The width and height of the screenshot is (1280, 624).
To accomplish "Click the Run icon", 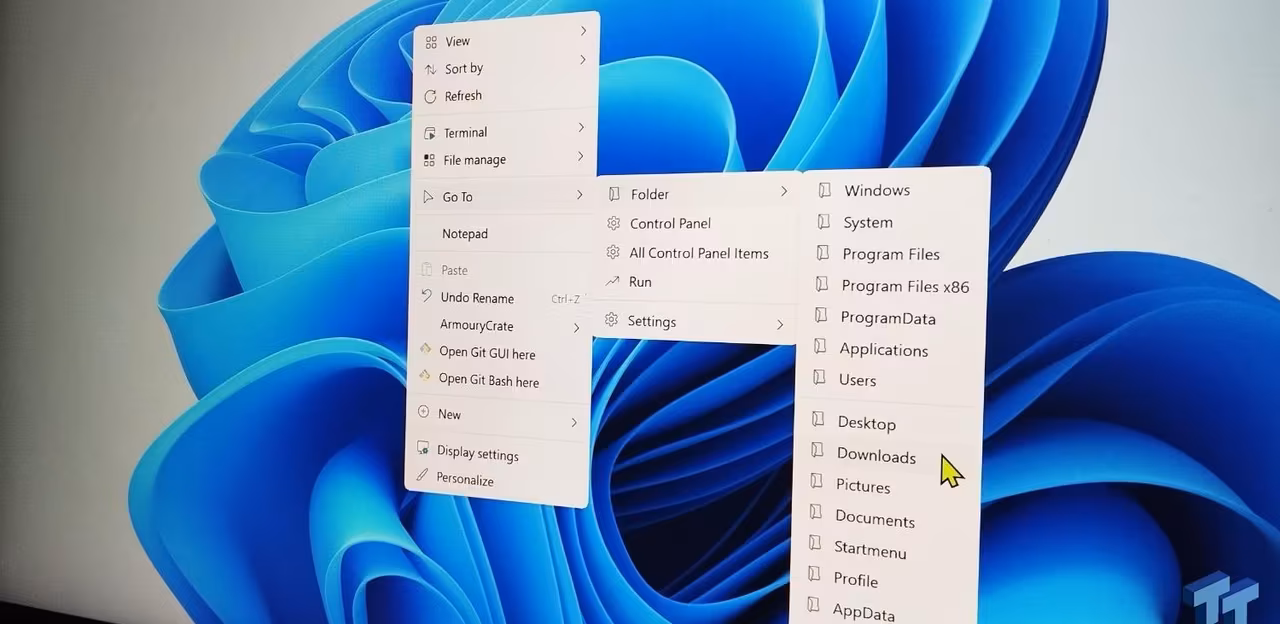I will click(x=613, y=281).
